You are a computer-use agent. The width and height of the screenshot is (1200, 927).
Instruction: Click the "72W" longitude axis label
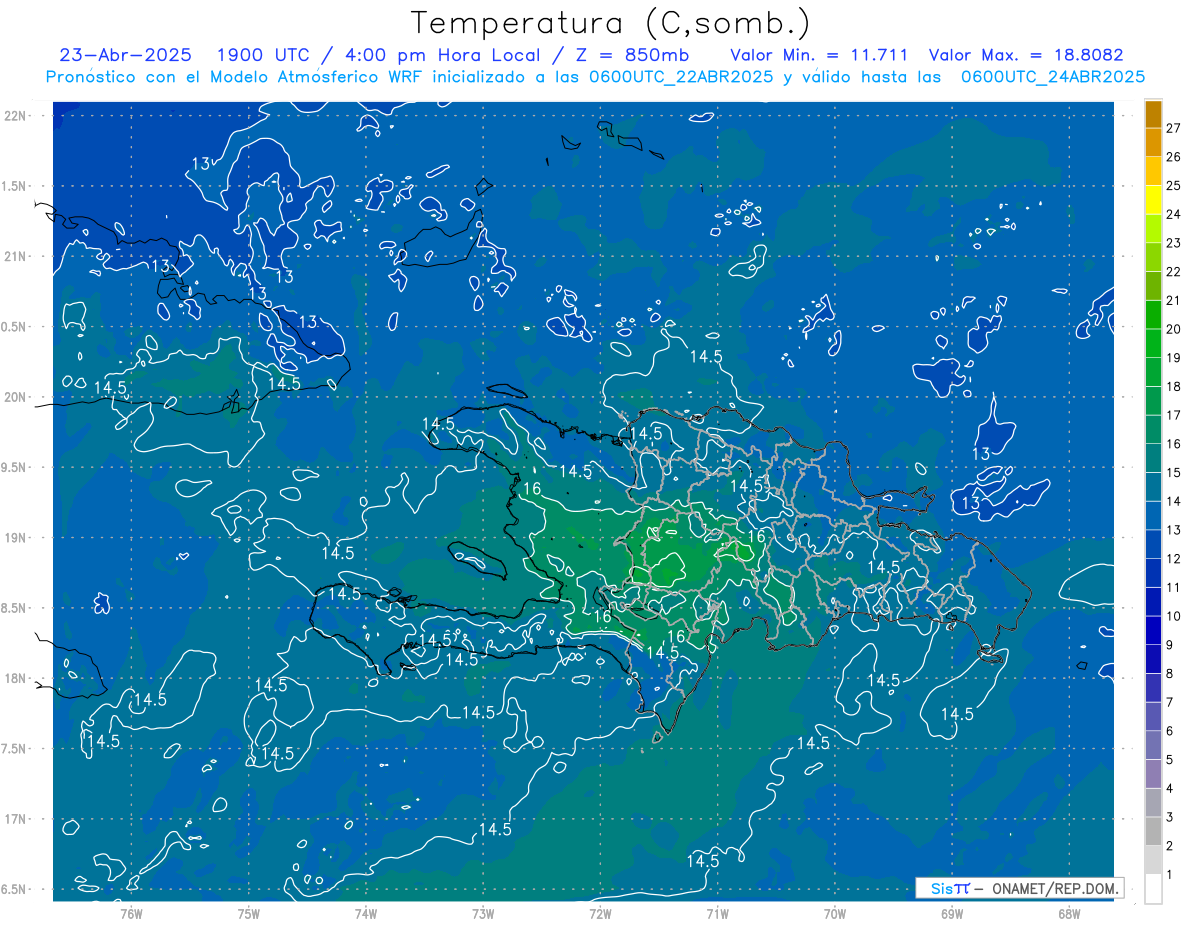pos(600,913)
